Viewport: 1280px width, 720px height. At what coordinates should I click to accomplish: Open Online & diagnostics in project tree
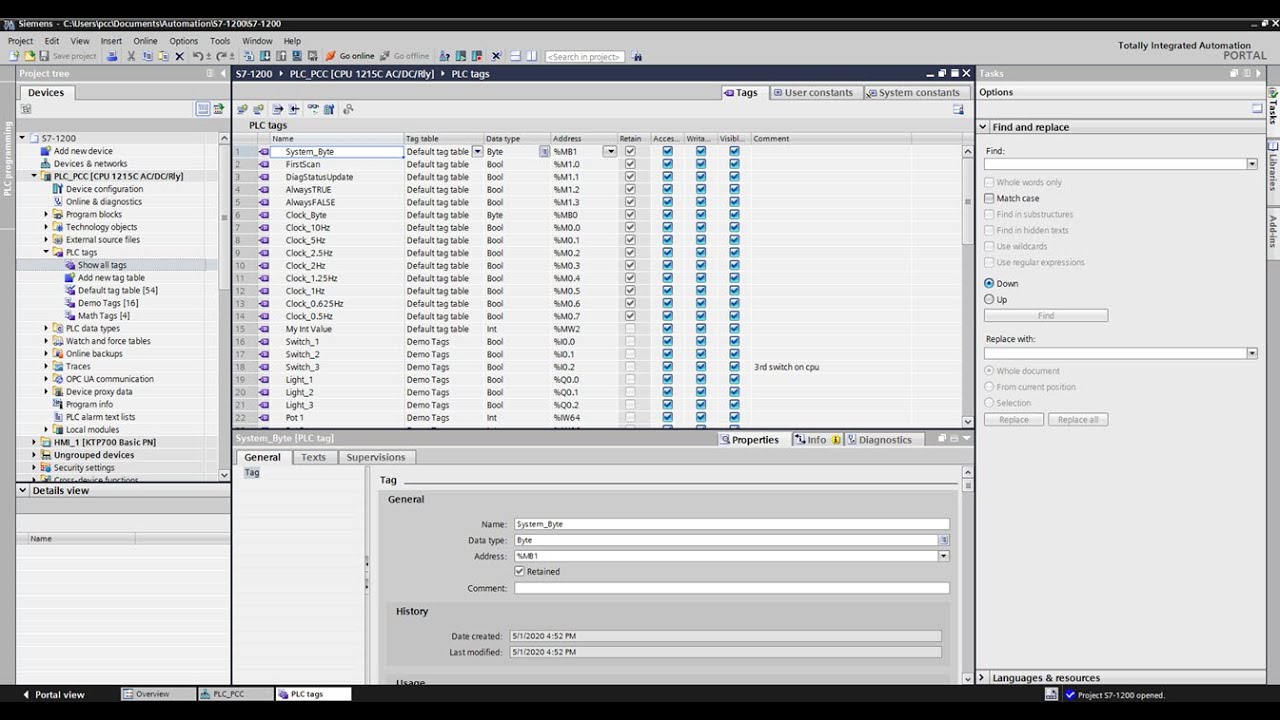[x=103, y=202]
